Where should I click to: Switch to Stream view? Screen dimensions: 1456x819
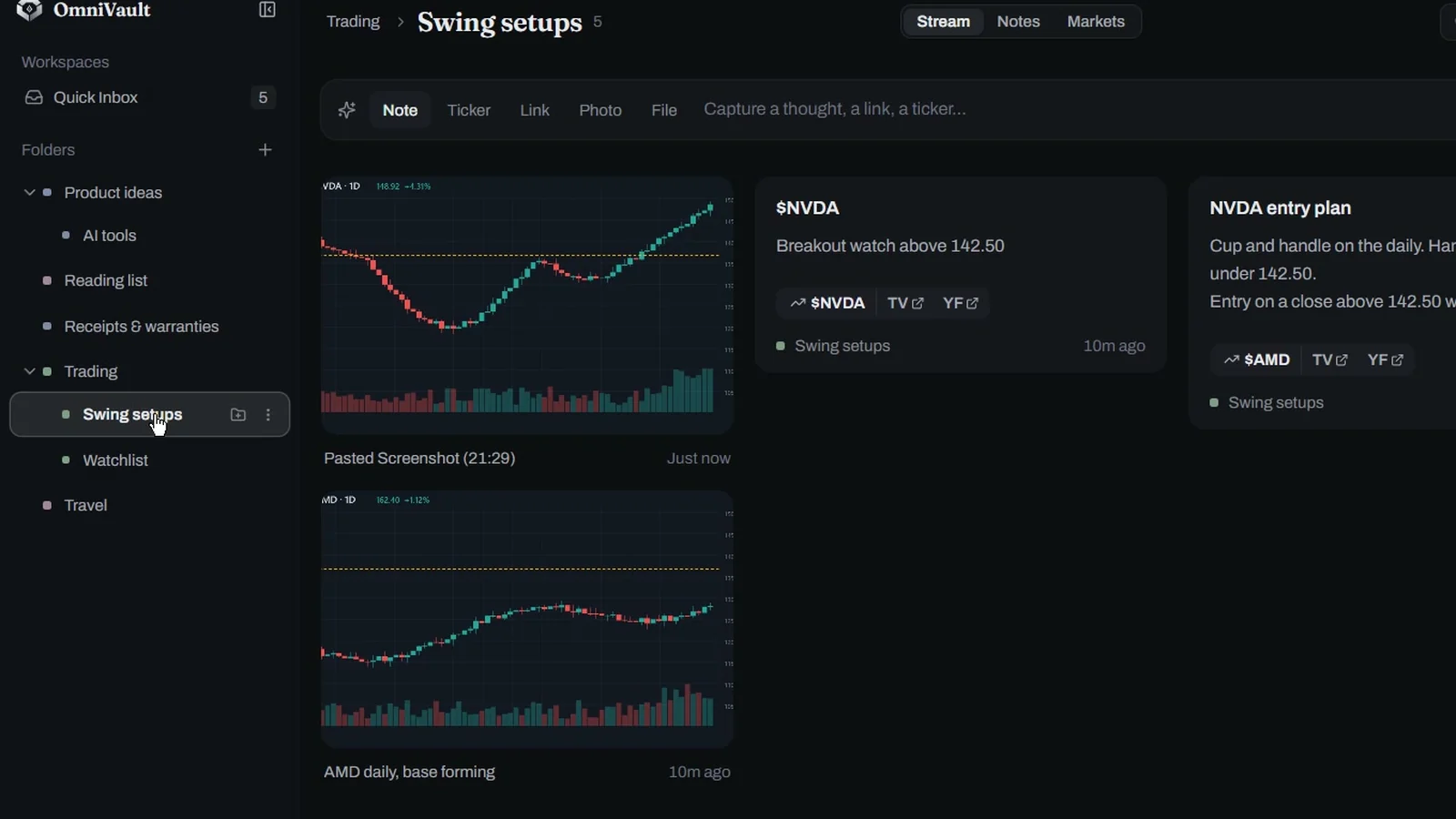pos(943,22)
